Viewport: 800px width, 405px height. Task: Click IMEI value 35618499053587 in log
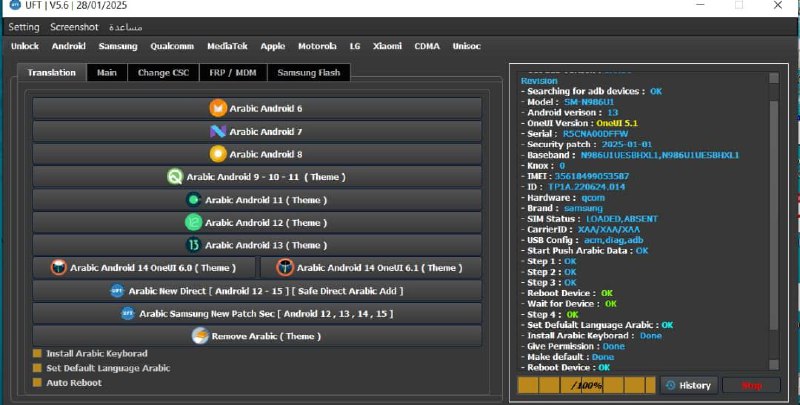pyautogui.click(x=592, y=176)
